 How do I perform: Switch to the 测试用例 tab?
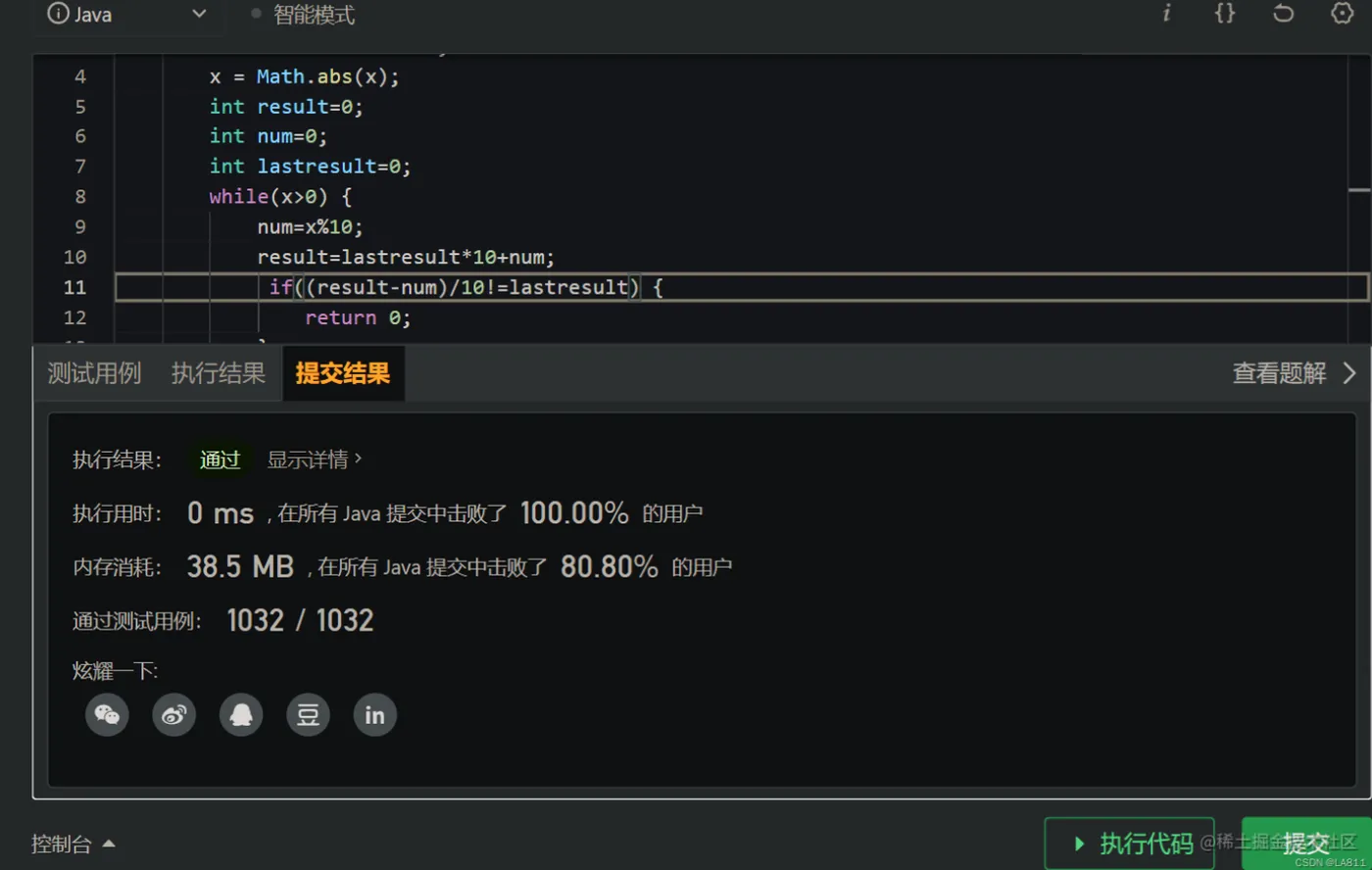coord(94,373)
